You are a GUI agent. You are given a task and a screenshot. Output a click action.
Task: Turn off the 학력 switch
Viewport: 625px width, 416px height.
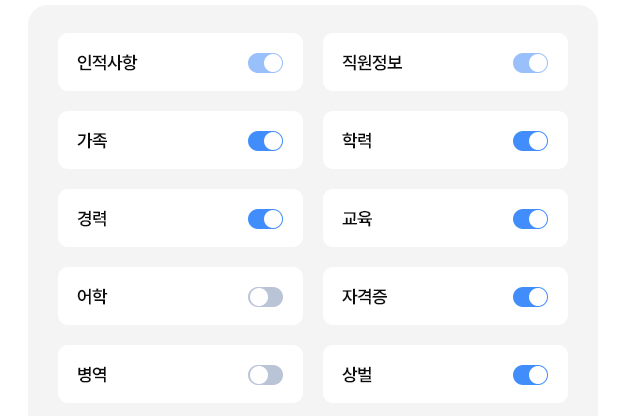point(530,141)
